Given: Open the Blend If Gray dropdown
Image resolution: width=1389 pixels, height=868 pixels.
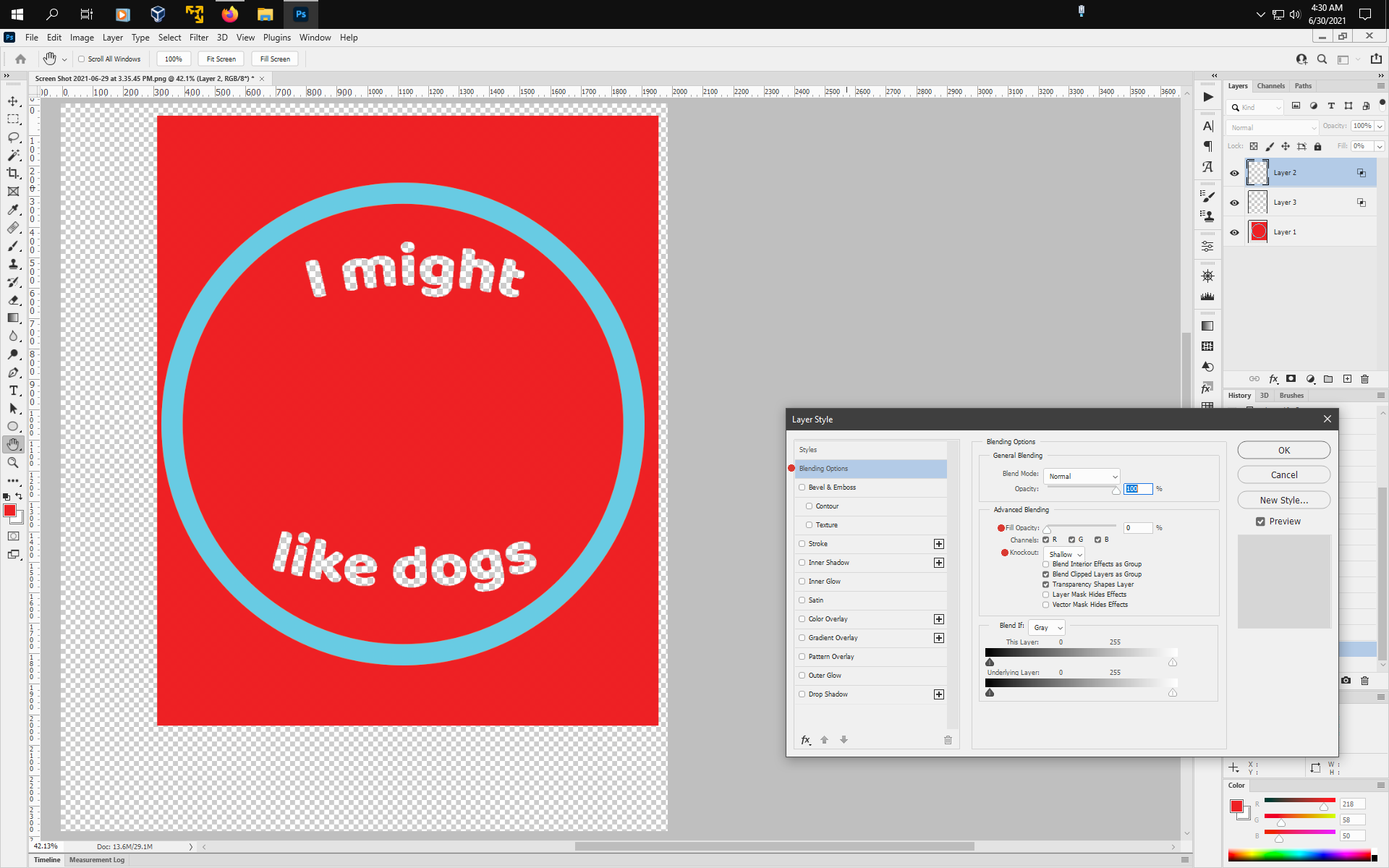Looking at the screenshot, I should pos(1046,628).
